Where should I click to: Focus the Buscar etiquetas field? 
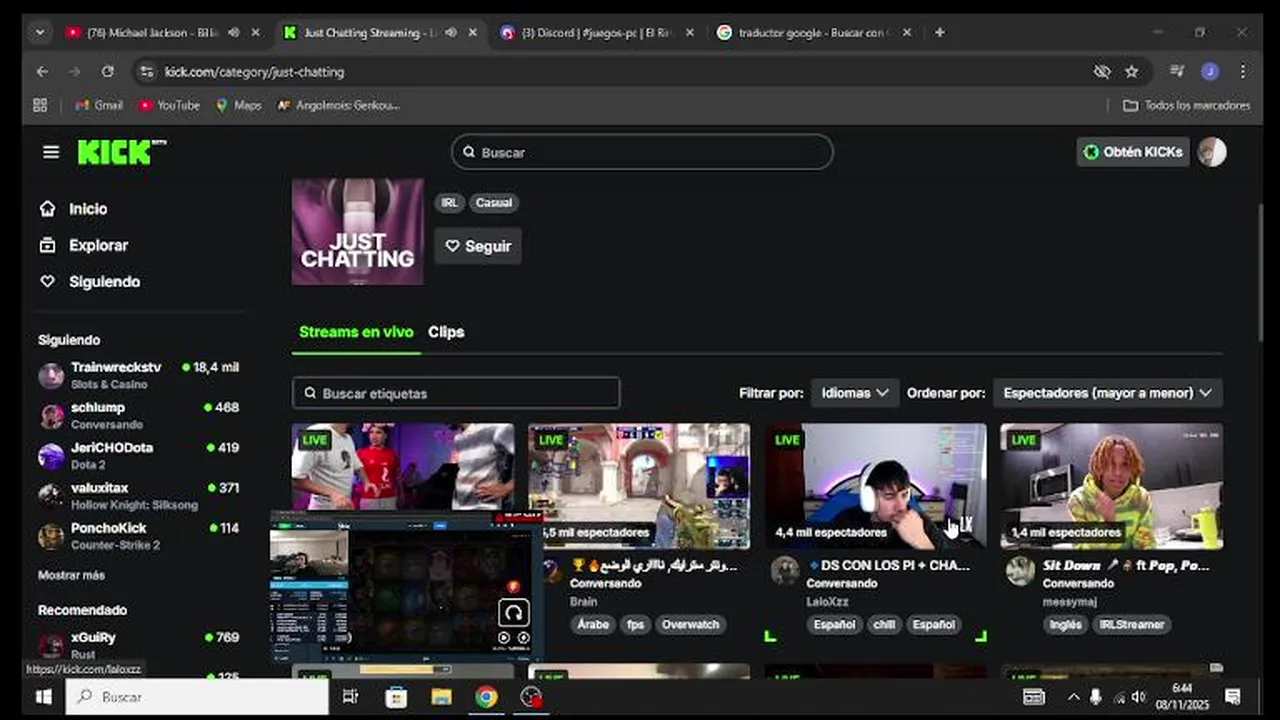click(x=456, y=393)
